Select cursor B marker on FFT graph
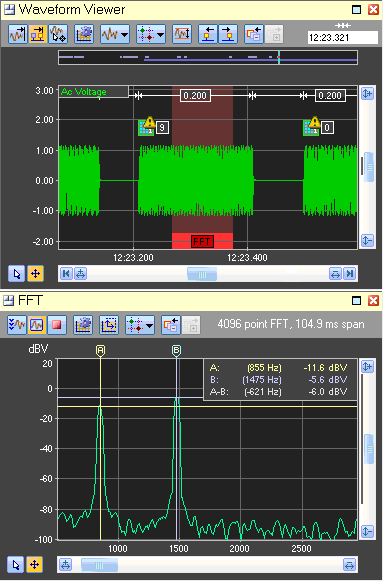 (x=177, y=351)
